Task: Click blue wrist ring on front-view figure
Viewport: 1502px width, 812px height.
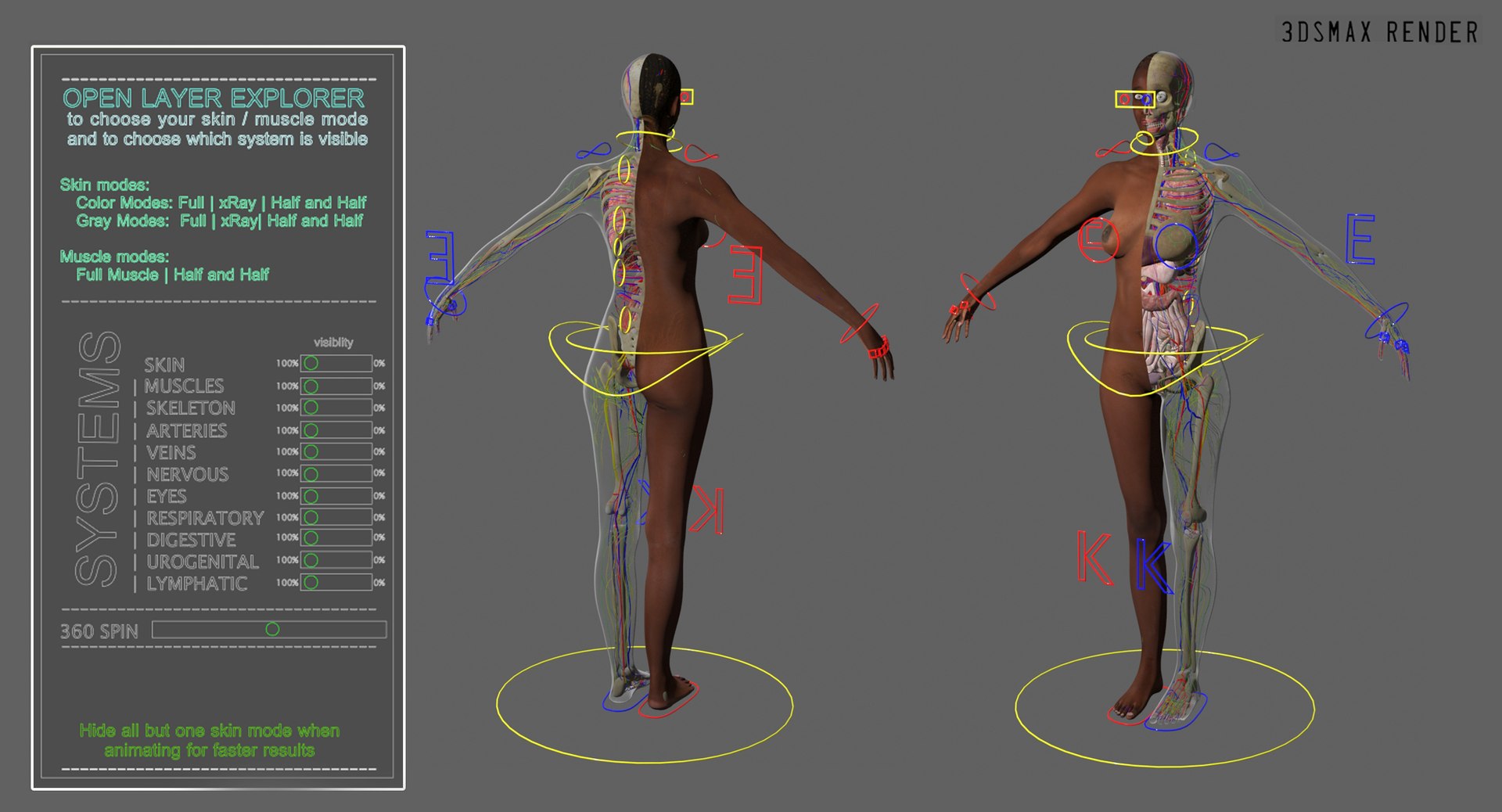Action: 1387,321
